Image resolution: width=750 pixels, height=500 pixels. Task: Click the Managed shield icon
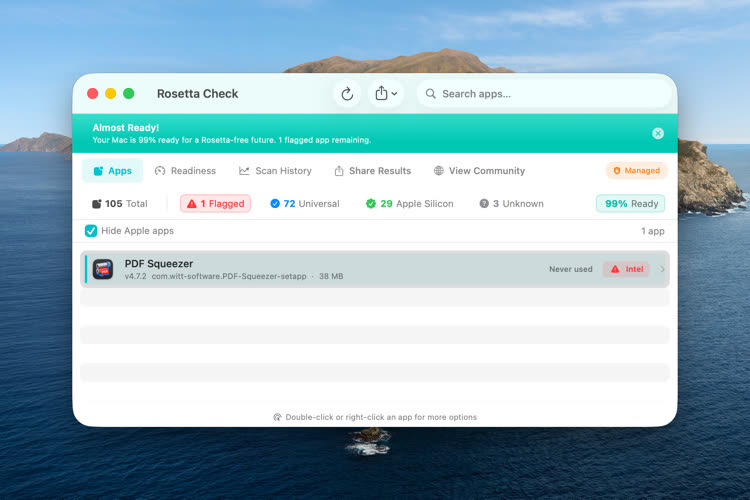pos(617,171)
